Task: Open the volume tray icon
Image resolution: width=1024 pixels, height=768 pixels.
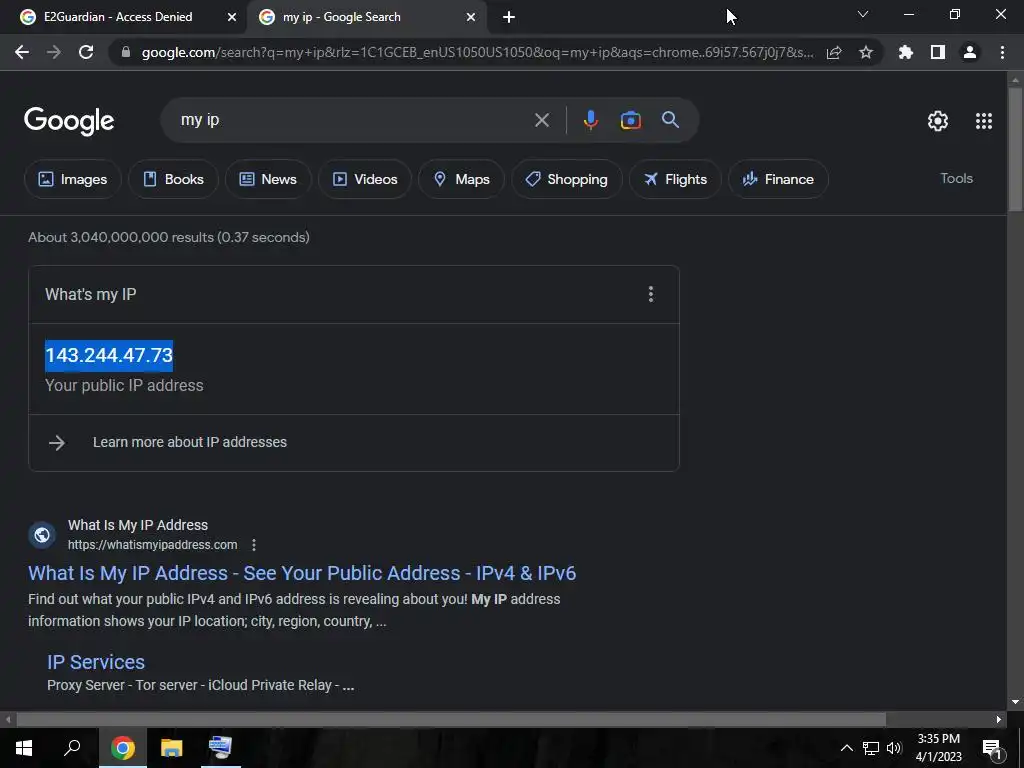Action: point(894,748)
